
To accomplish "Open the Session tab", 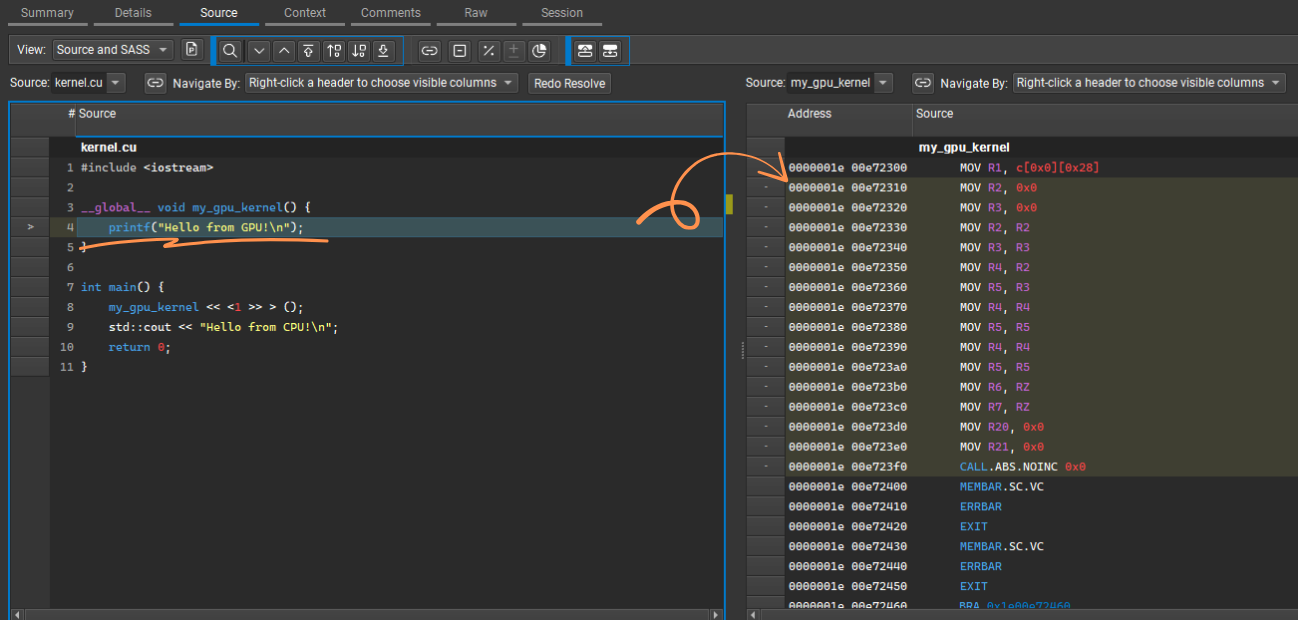I will click(562, 13).
